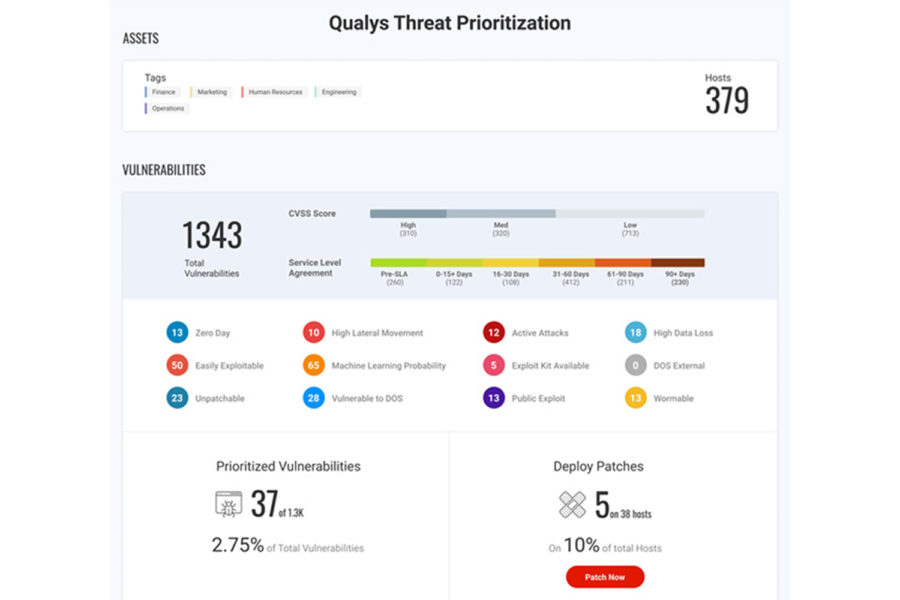Image resolution: width=900 pixels, height=600 pixels.
Task: Click the 2.75% of Total Vulnerabilities value
Action: coord(238,545)
